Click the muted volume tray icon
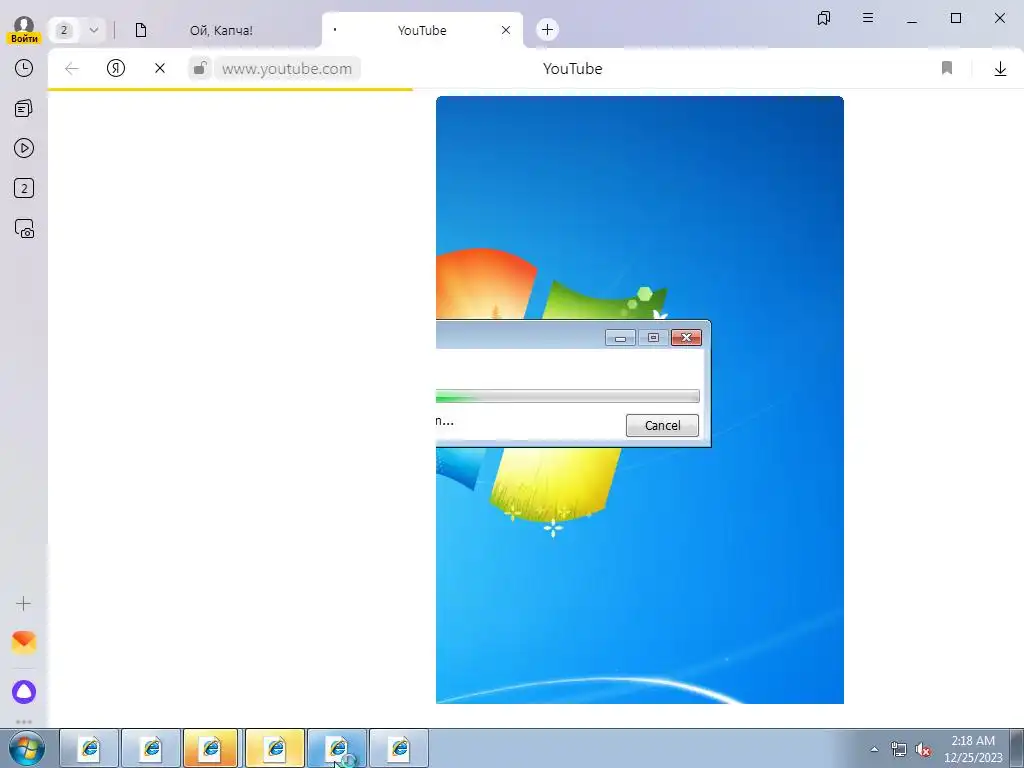 [x=923, y=750]
